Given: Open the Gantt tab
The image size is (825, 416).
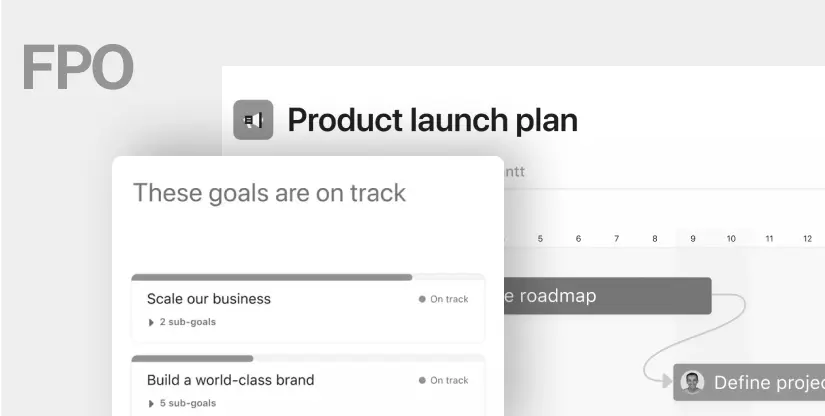Looking at the screenshot, I should [x=514, y=171].
